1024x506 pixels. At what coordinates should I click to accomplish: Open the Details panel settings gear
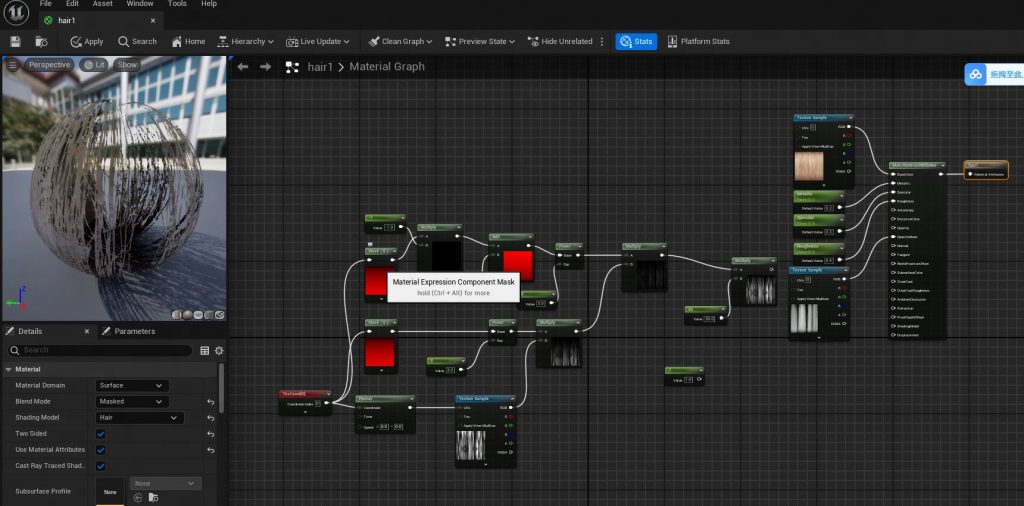tap(219, 351)
